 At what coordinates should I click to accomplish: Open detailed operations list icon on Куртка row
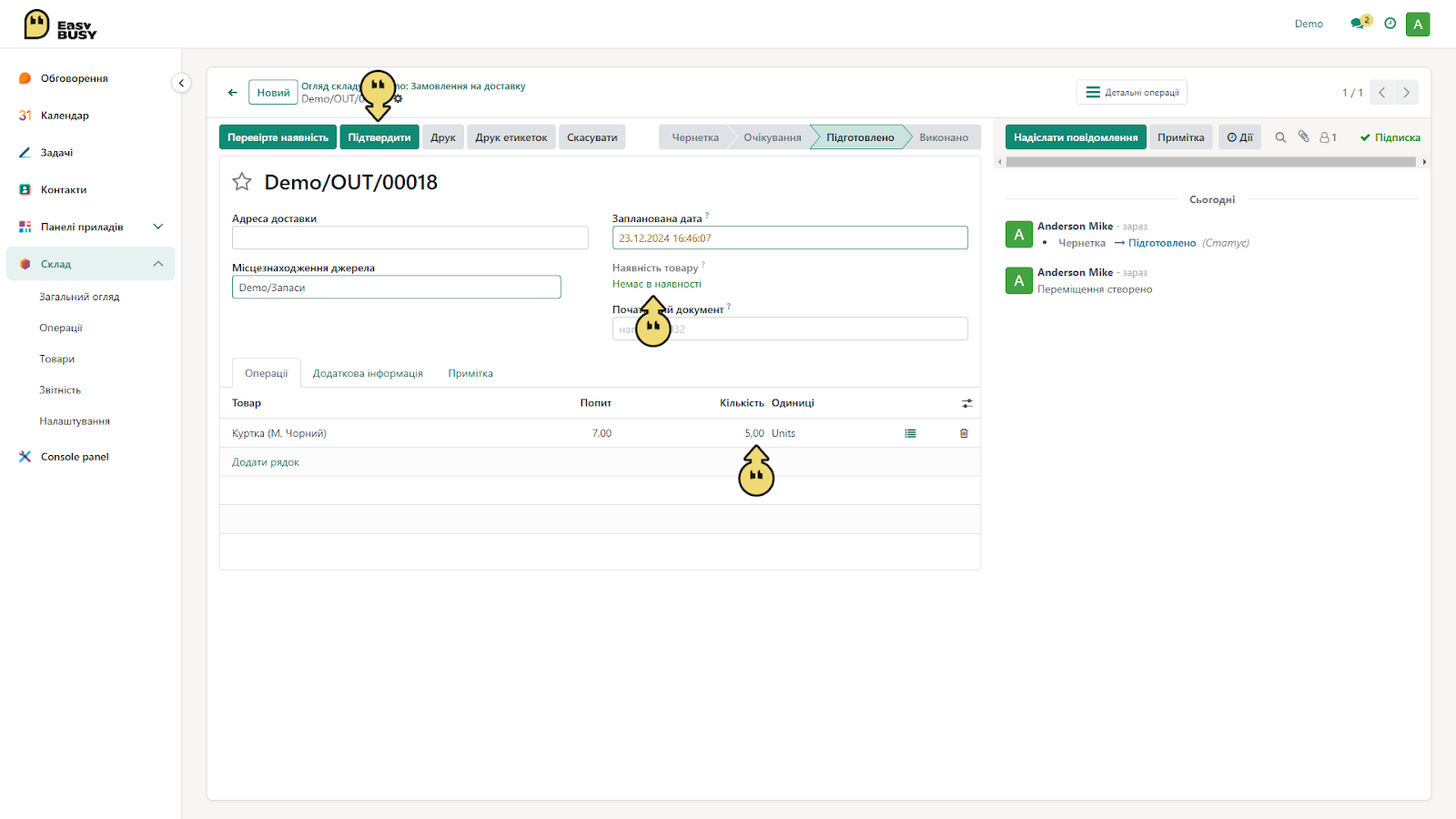[x=910, y=433]
